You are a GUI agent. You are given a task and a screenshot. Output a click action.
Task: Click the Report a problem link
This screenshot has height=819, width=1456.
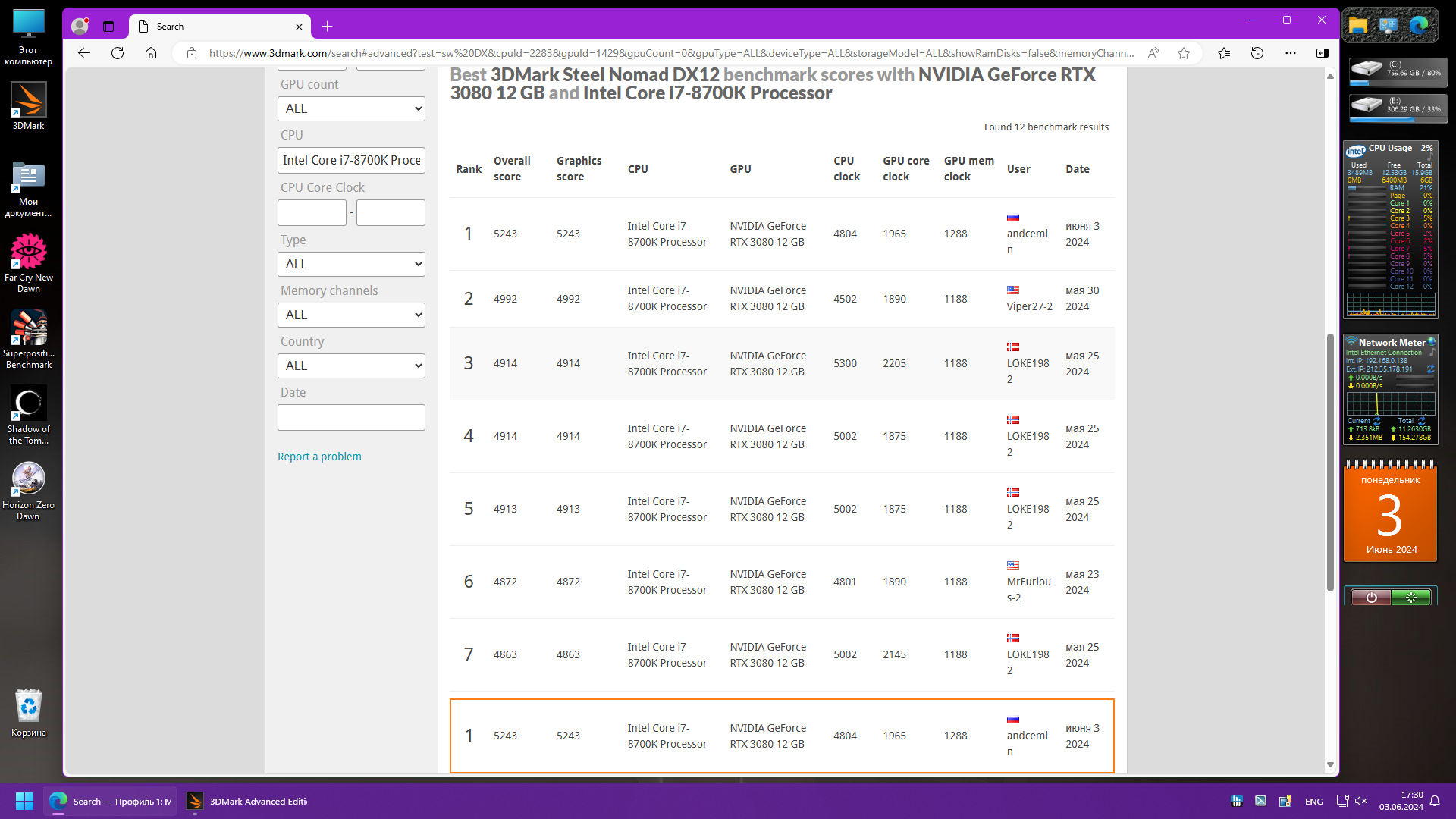(x=319, y=457)
